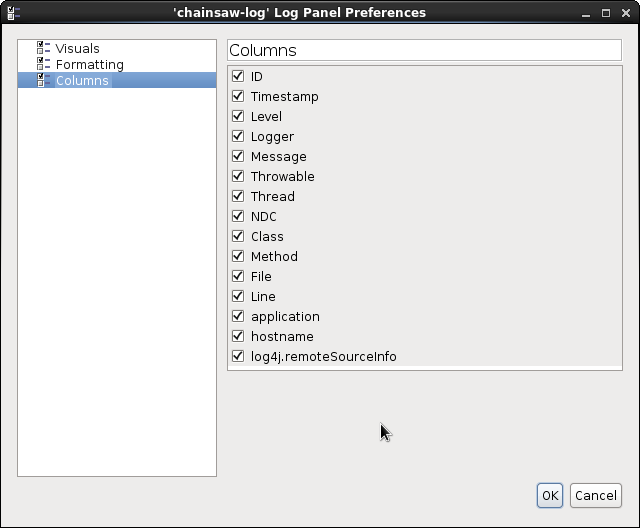Hide the Throwable column
640x528 pixels.
pyautogui.click(x=238, y=176)
